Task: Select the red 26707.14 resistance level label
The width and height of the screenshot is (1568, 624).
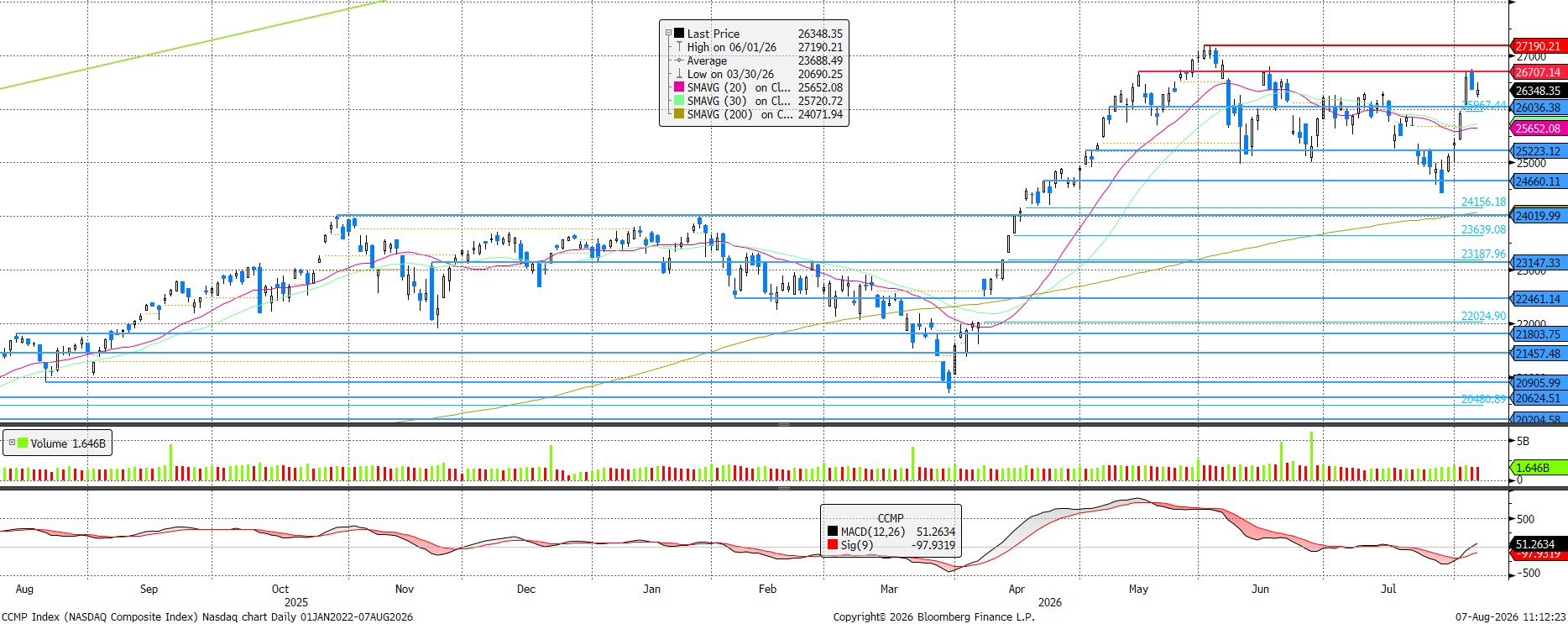Action: pyautogui.click(x=1539, y=72)
